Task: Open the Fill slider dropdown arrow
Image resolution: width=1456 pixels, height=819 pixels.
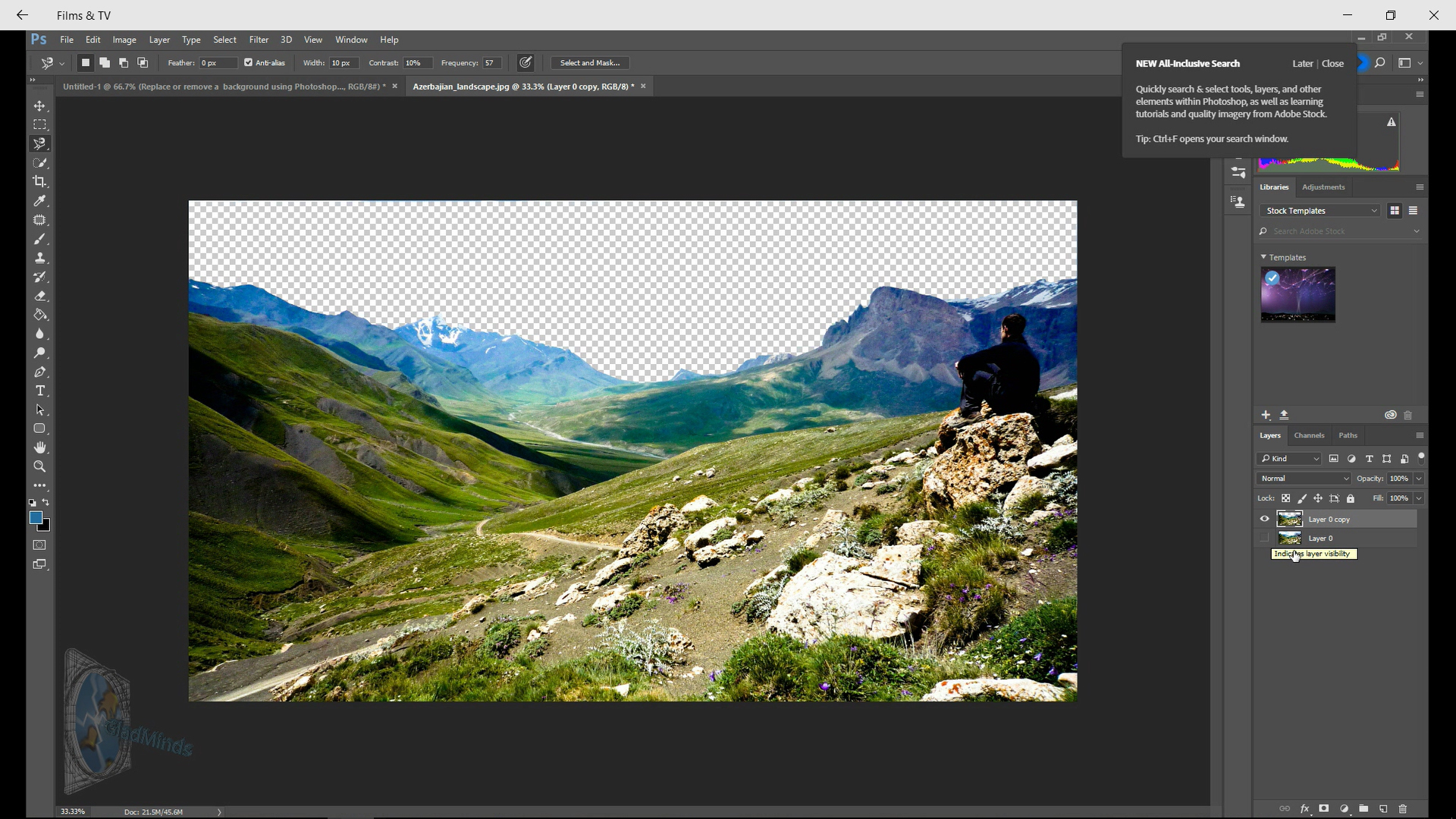Action: click(x=1419, y=498)
